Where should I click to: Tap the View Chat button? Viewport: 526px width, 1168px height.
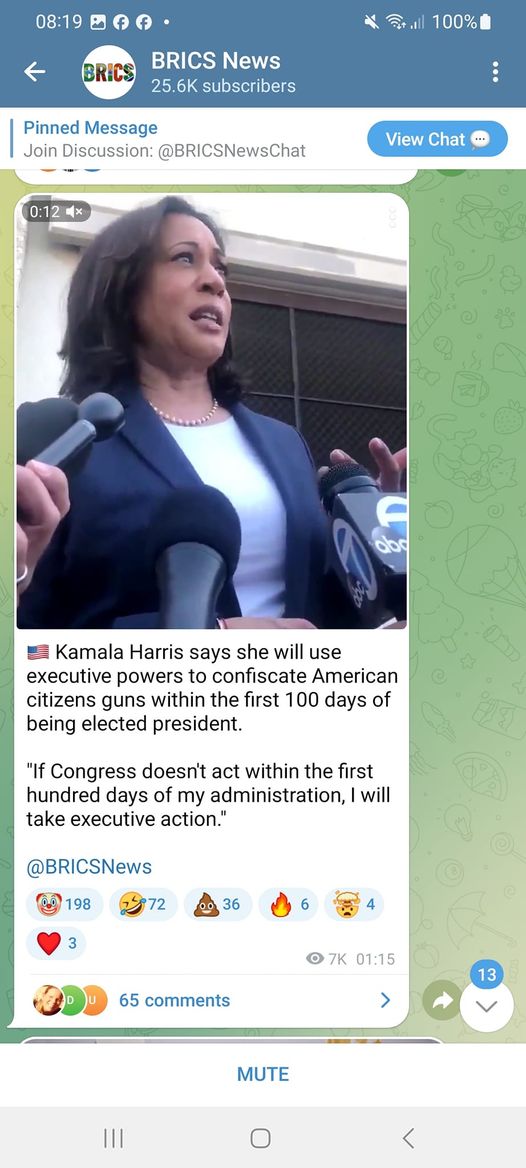coord(437,139)
